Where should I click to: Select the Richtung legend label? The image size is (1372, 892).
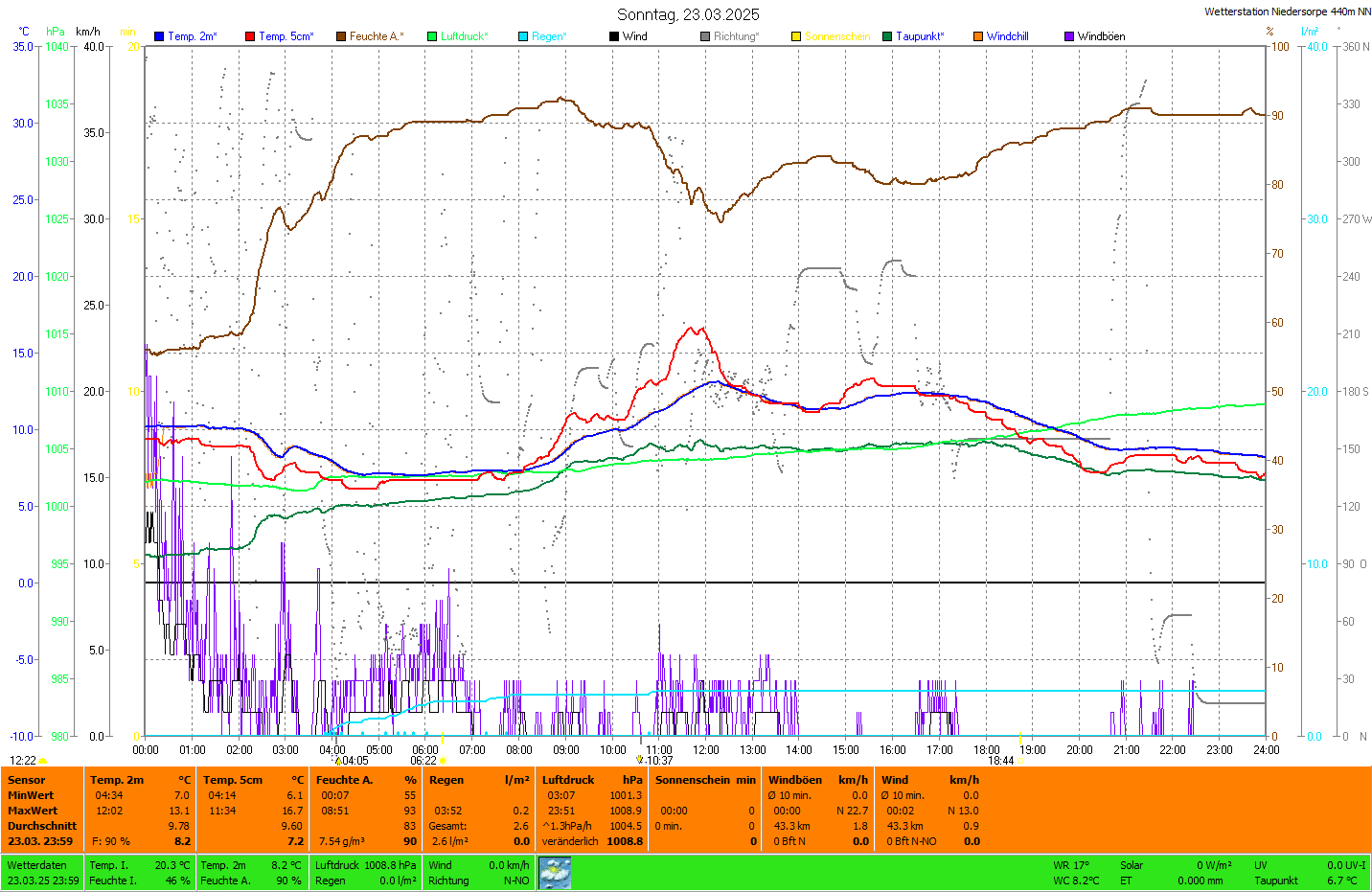736,36
